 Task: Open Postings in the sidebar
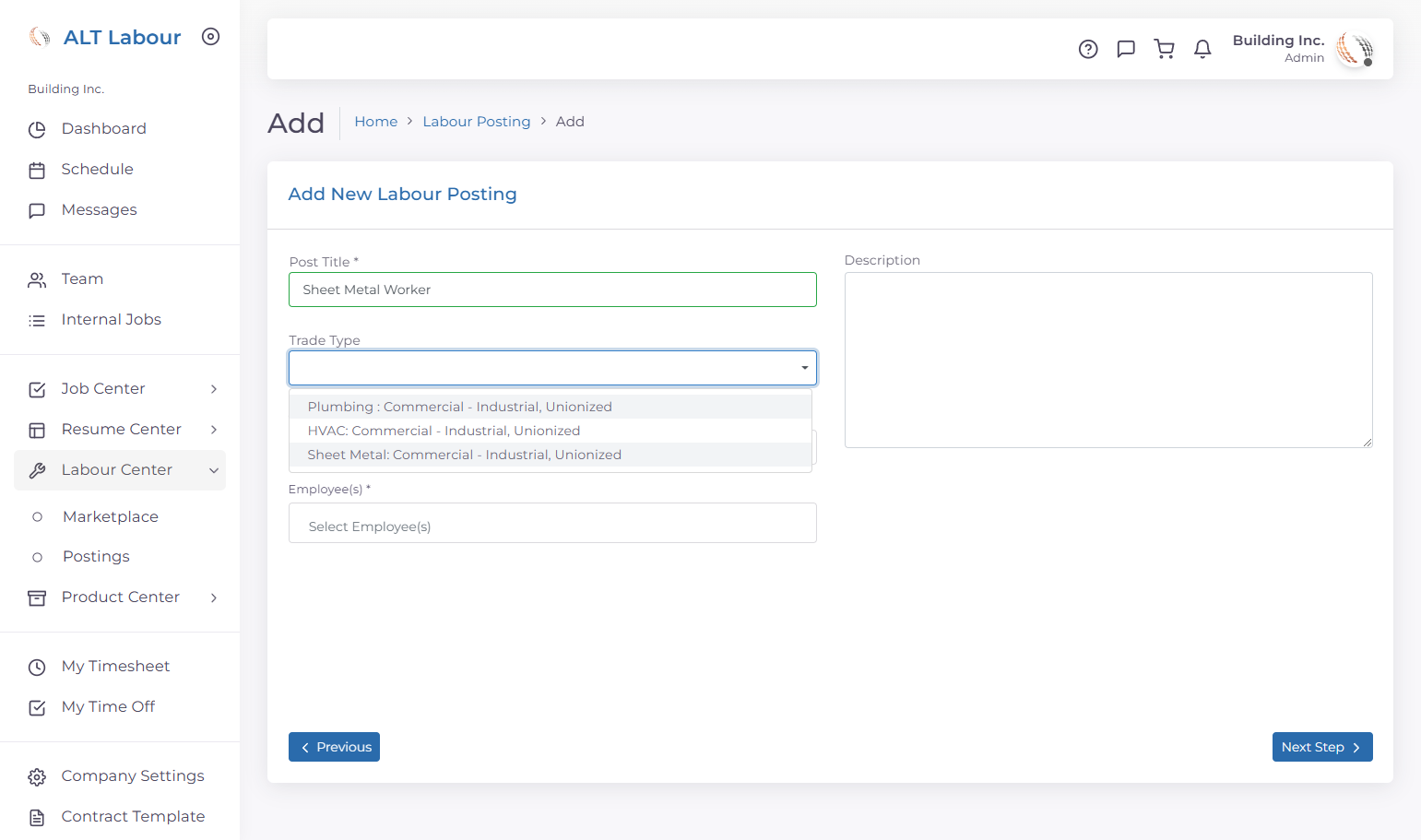[x=96, y=556]
